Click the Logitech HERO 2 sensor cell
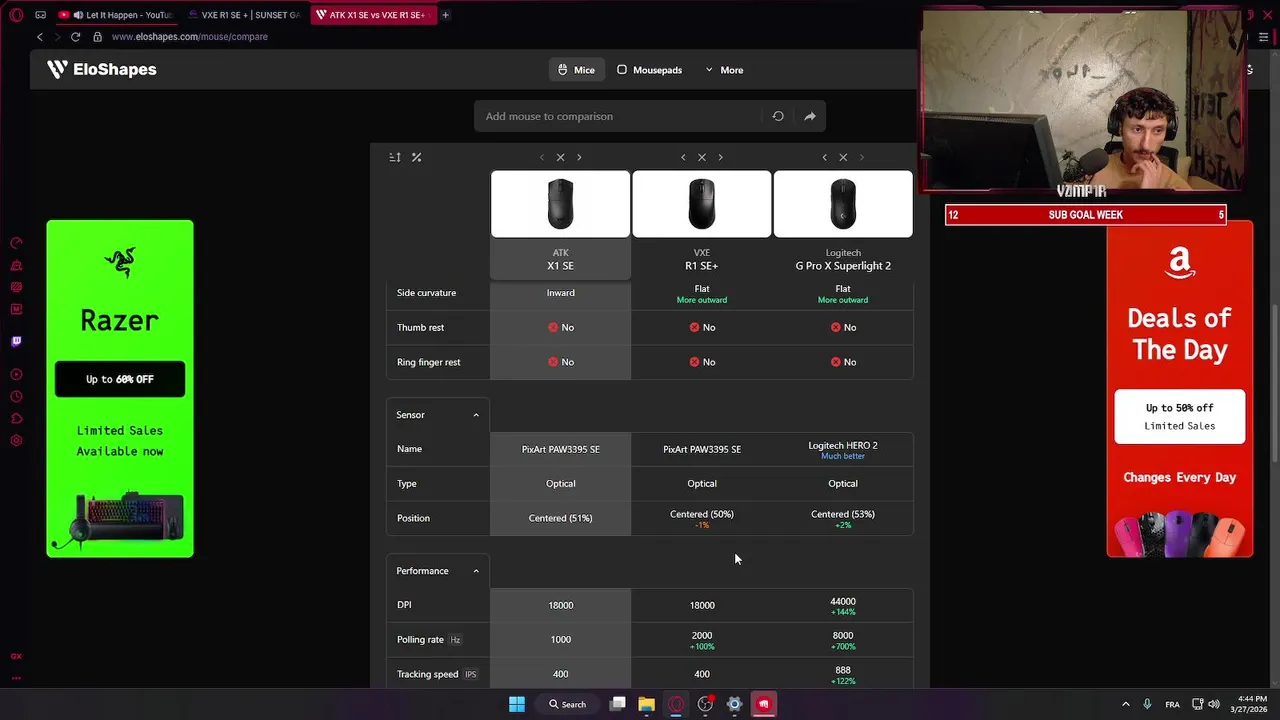The height and width of the screenshot is (720, 1280). pos(843,449)
